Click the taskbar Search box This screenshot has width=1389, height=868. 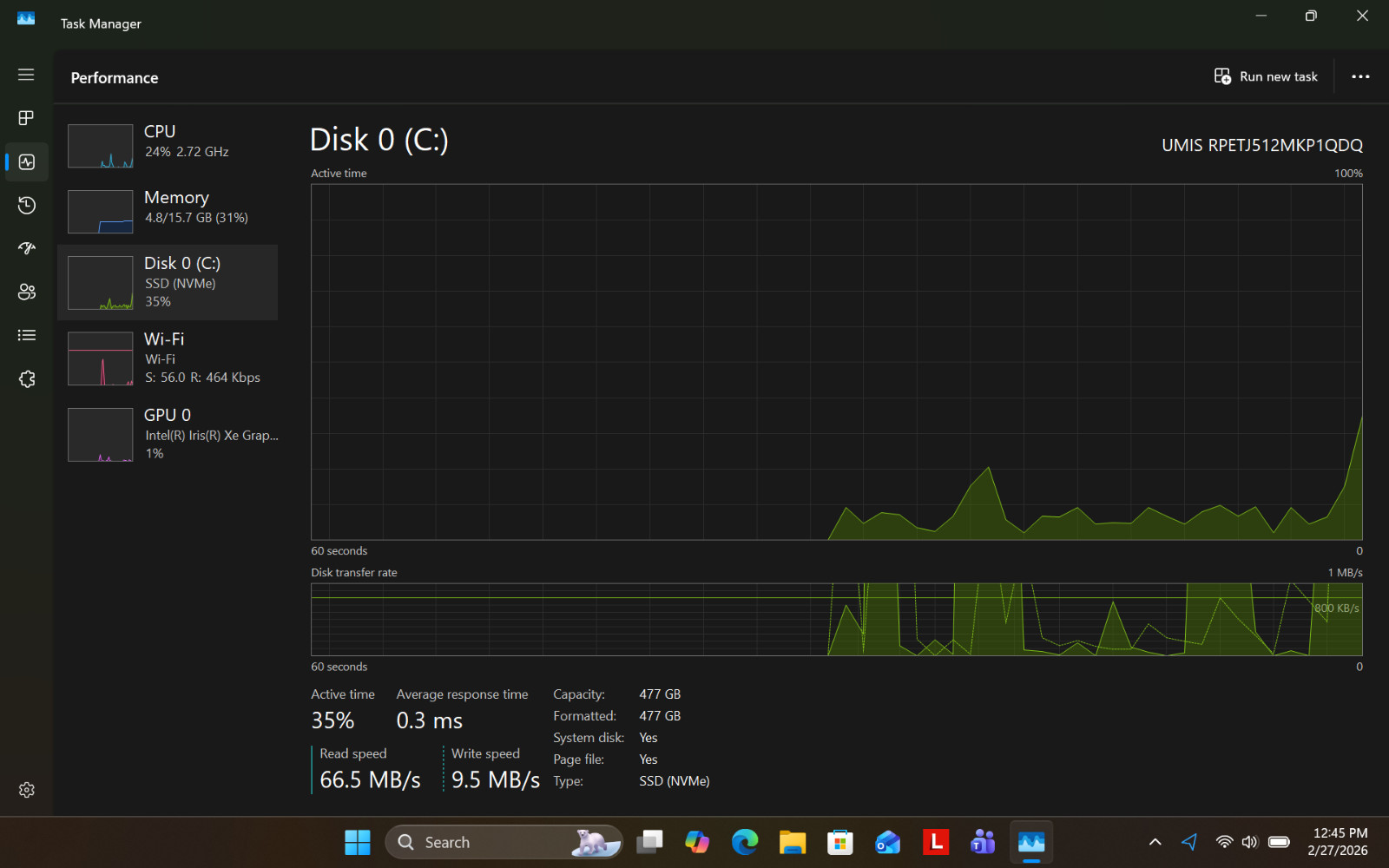[504, 842]
